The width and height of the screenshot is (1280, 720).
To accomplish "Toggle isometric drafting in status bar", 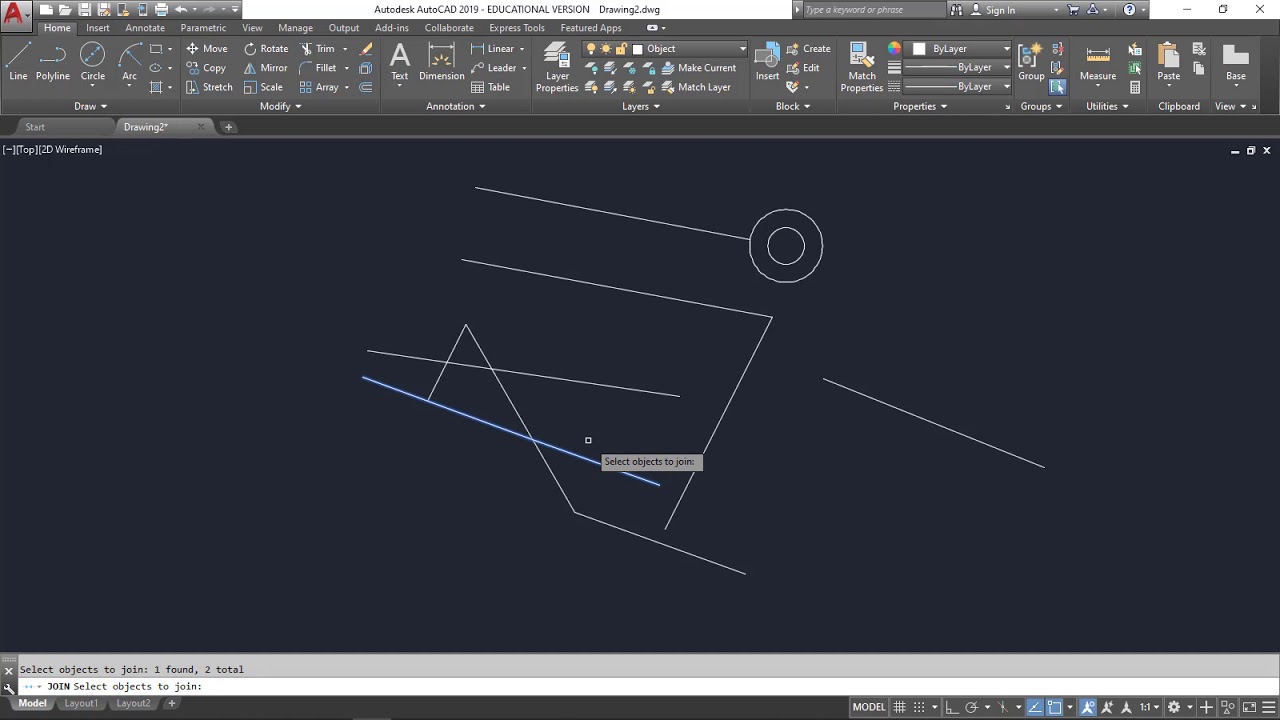I will pos(1004,707).
